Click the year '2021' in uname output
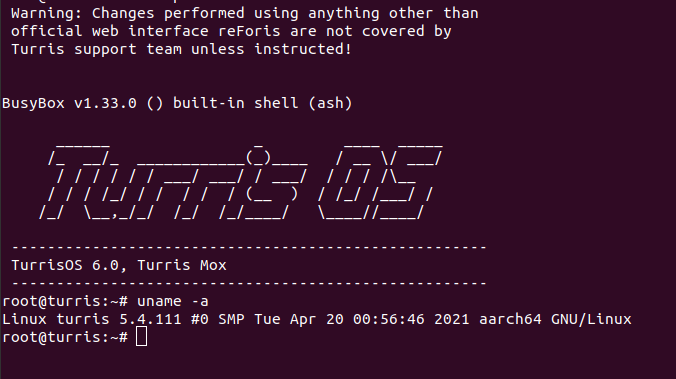 (x=452, y=319)
